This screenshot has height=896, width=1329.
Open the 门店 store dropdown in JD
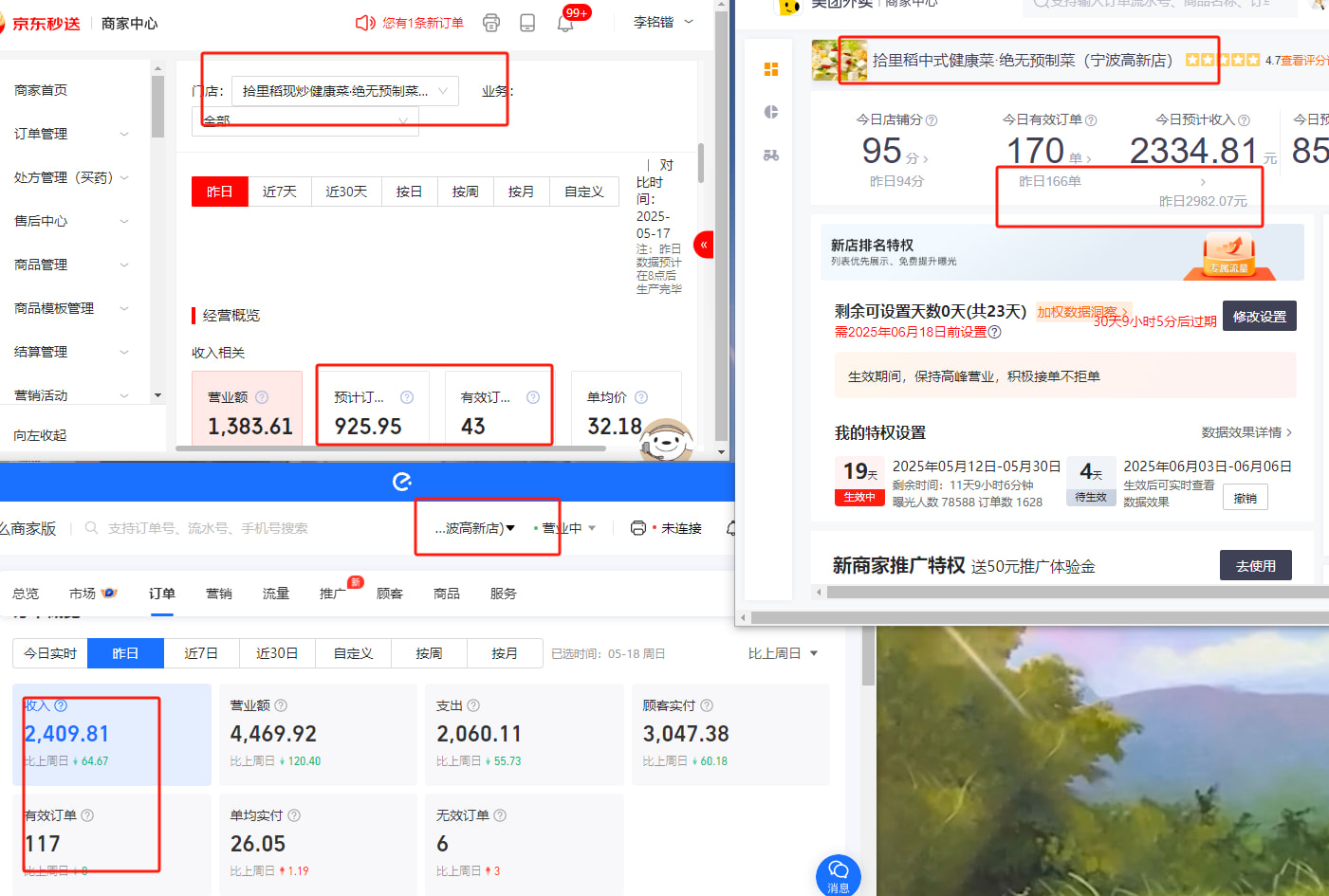345,91
